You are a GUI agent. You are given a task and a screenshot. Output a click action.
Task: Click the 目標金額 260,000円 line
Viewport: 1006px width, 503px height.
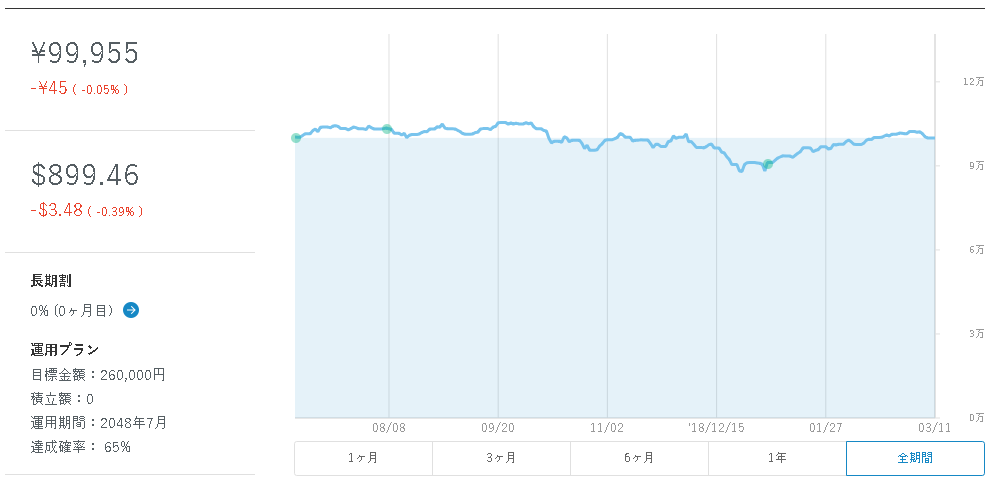98,375
